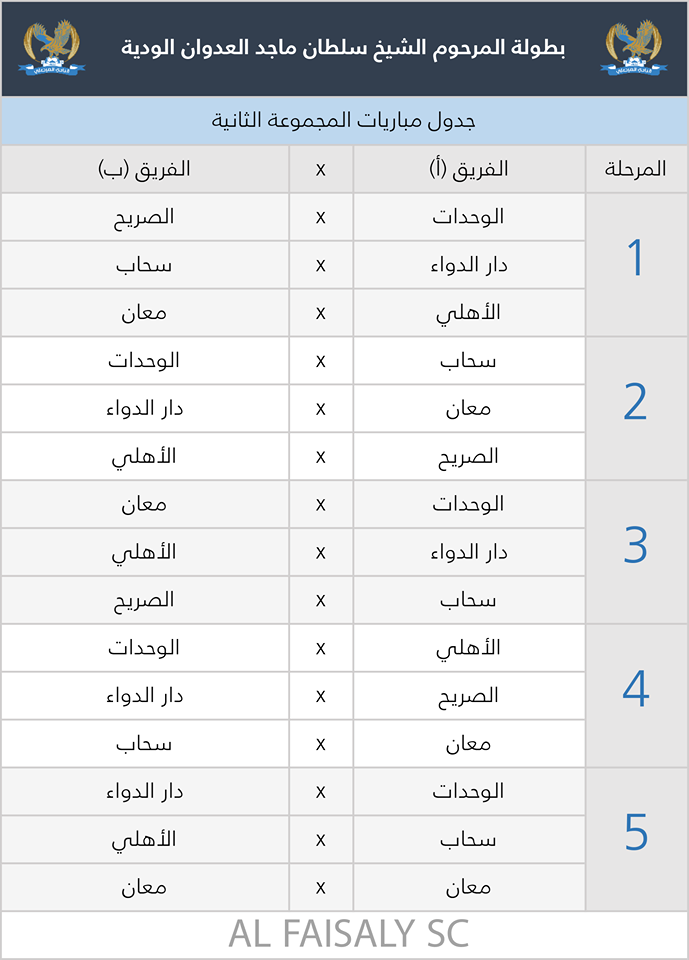Click the eagle club logo at right of title

point(632,48)
